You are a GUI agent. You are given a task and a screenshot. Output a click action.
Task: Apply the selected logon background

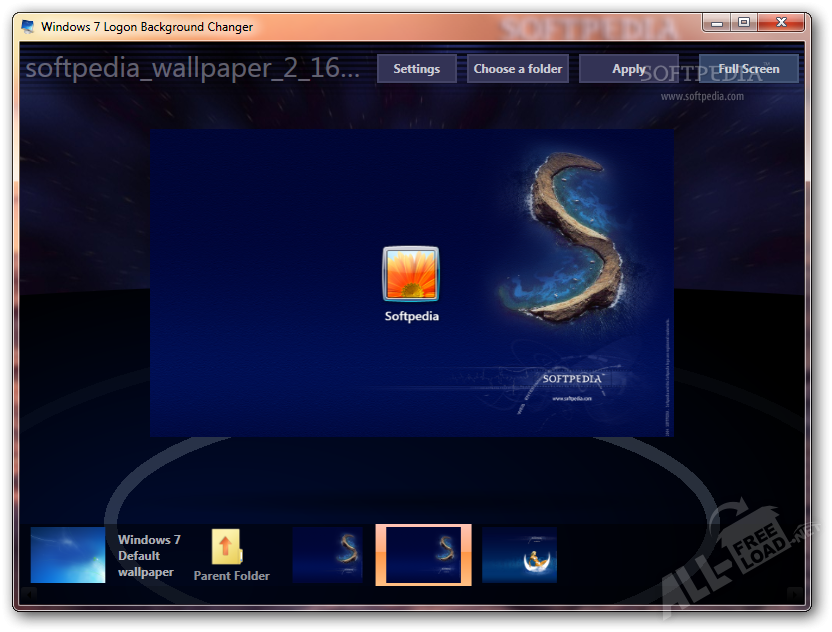[628, 69]
